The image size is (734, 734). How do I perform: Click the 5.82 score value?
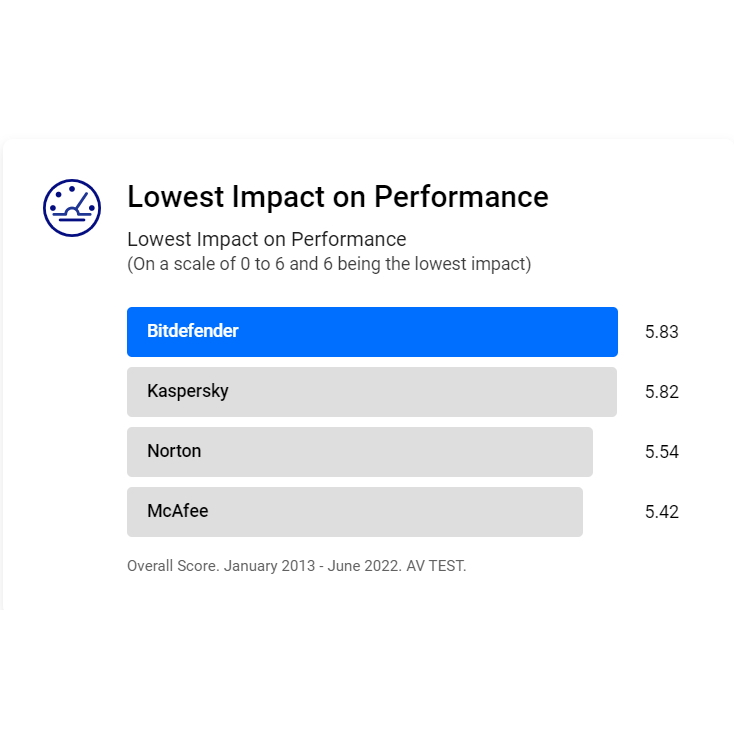click(x=662, y=392)
